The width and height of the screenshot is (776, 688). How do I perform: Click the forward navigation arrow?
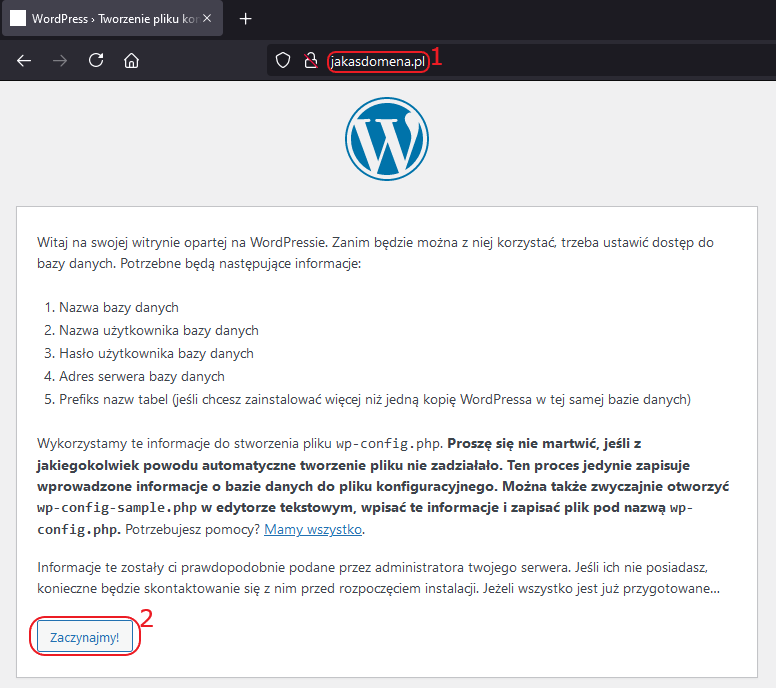(60, 61)
